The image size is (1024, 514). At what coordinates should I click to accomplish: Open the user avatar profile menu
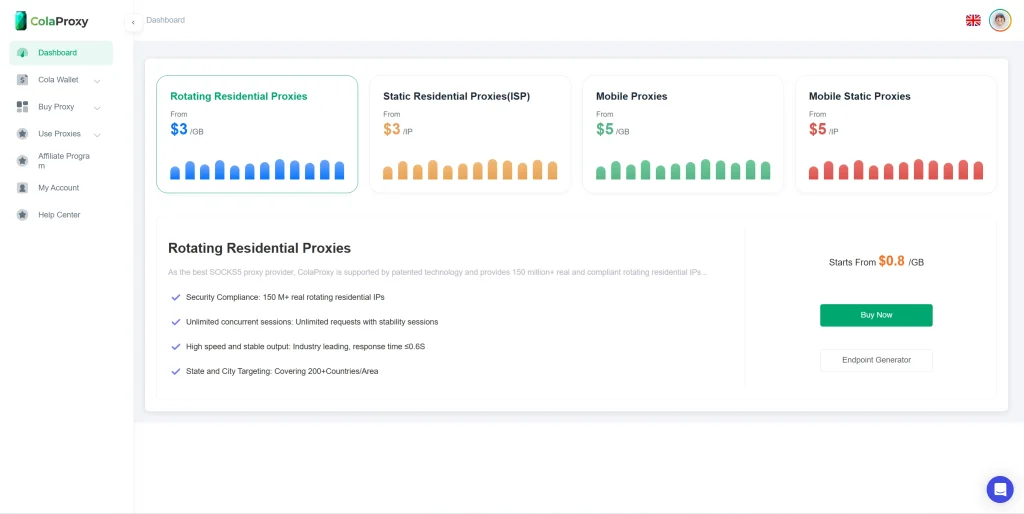[999, 20]
